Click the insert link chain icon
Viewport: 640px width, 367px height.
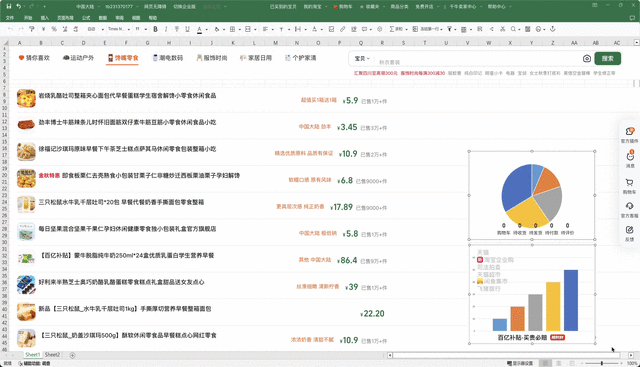click(x=342, y=29)
